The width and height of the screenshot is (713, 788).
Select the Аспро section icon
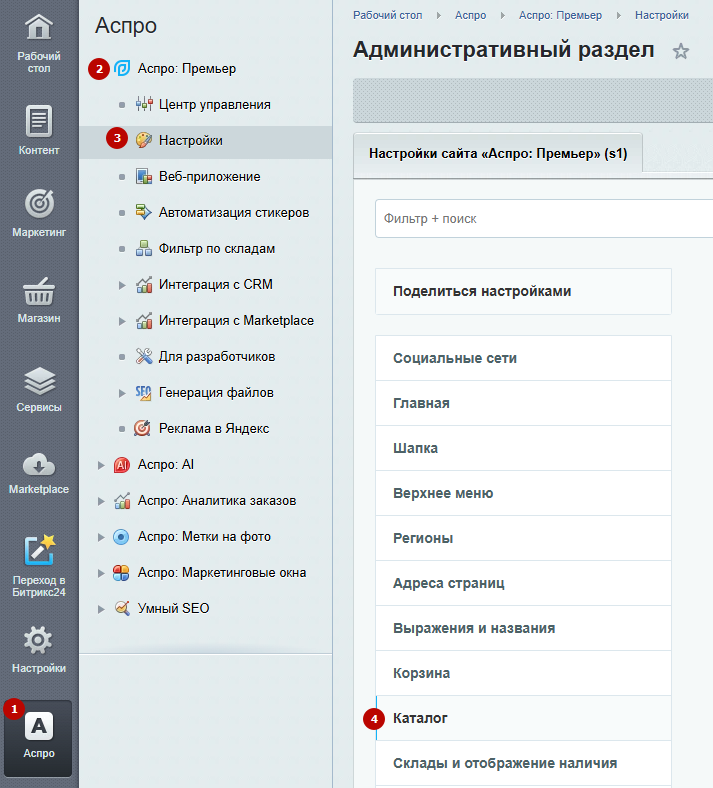(x=39, y=726)
